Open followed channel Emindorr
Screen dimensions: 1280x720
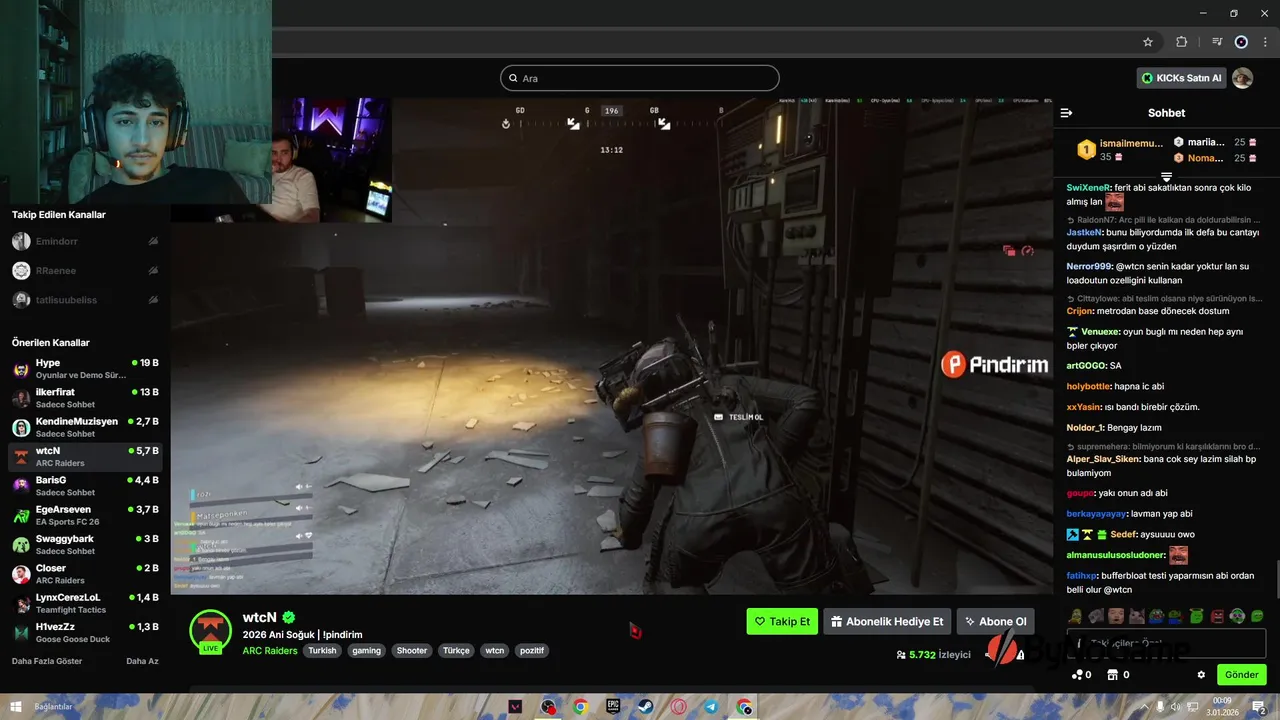coord(85,241)
